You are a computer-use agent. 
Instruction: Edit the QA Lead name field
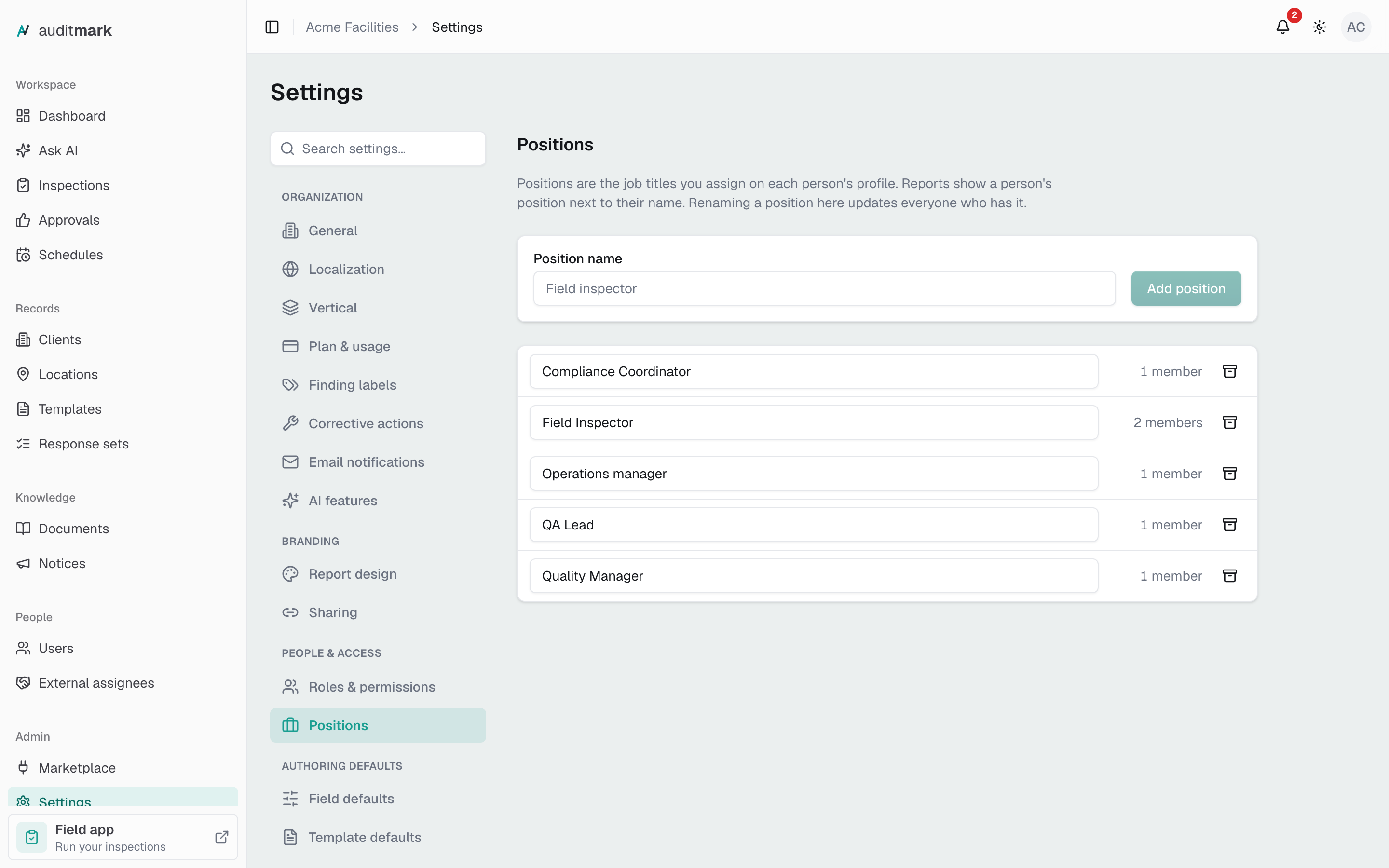pyautogui.click(x=814, y=525)
